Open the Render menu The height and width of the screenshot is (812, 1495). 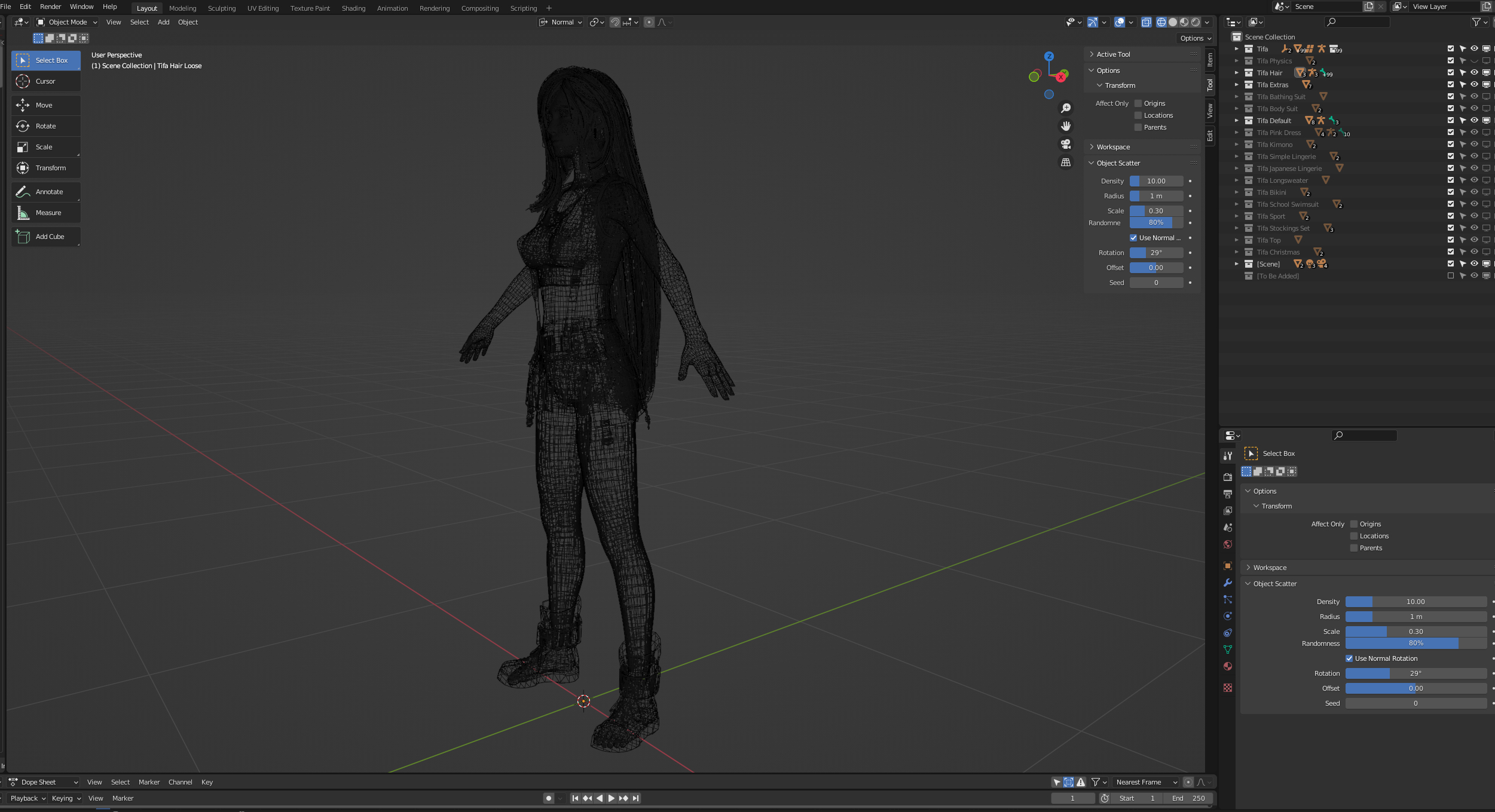coord(50,7)
